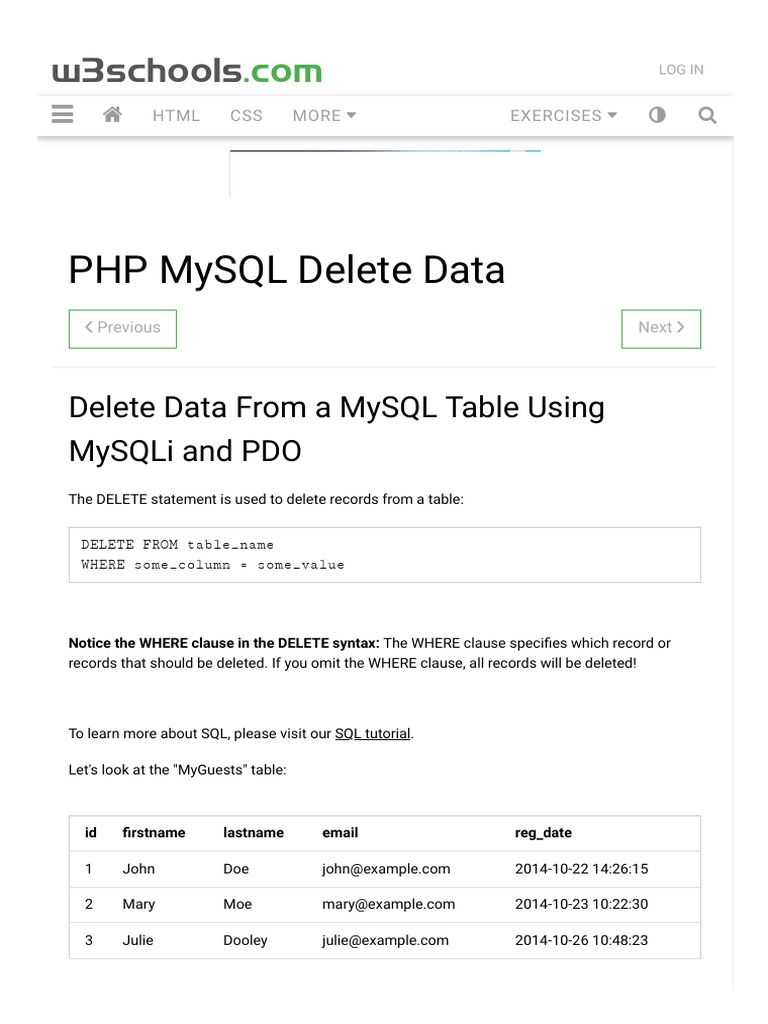
Task: Click the john@example.com table cell
Action: (386, 869)
